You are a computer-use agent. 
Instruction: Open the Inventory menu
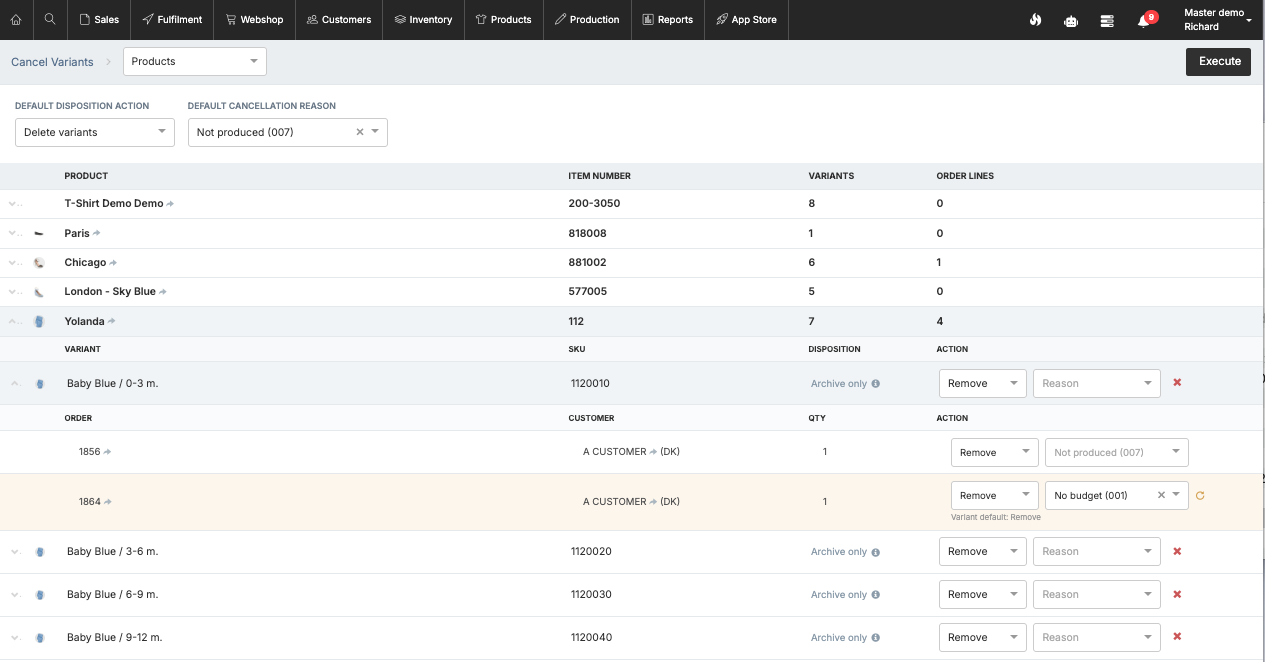(x=423, y=20)
